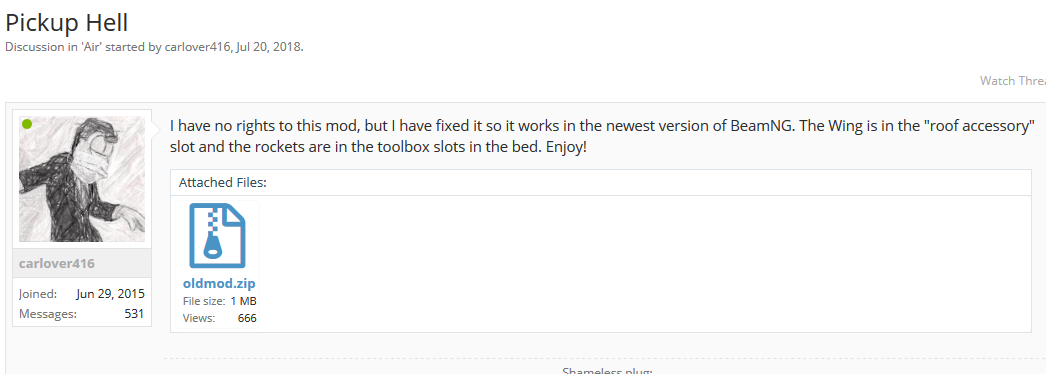This screenshot has width=1046, height=374.
Task: Click the 666 views count
Action: click(x=247, y=318)
